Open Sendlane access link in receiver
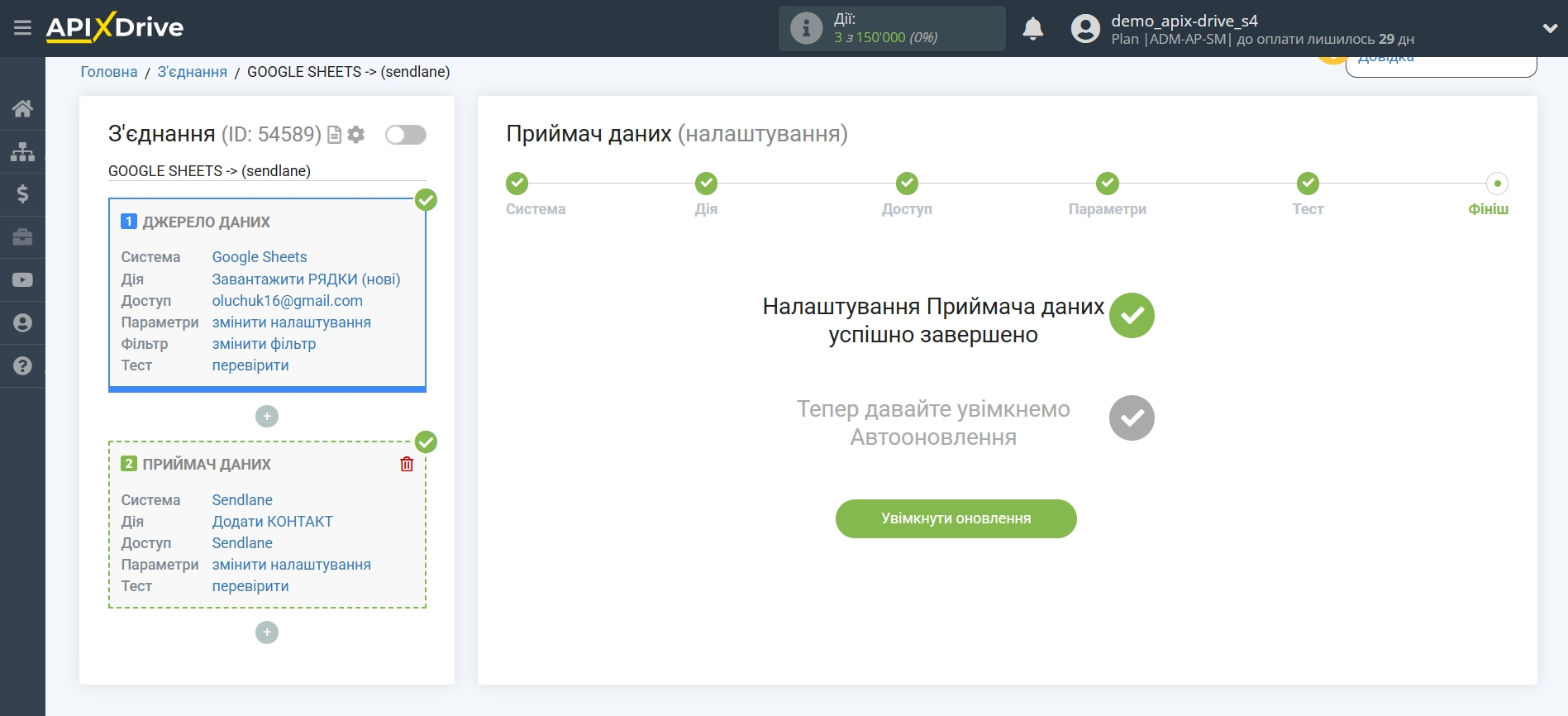 242,543
